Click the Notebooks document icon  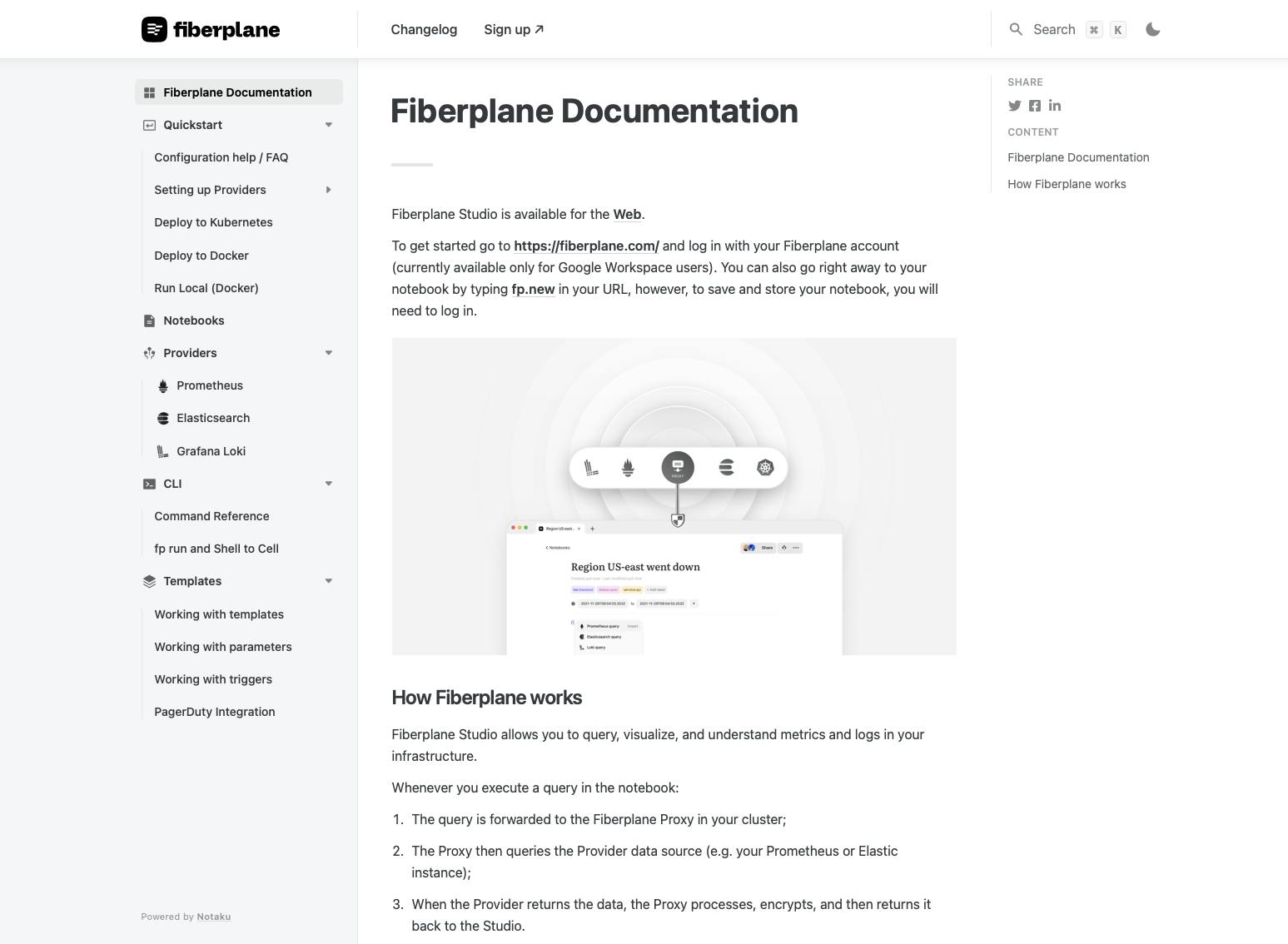coord(149,320)
